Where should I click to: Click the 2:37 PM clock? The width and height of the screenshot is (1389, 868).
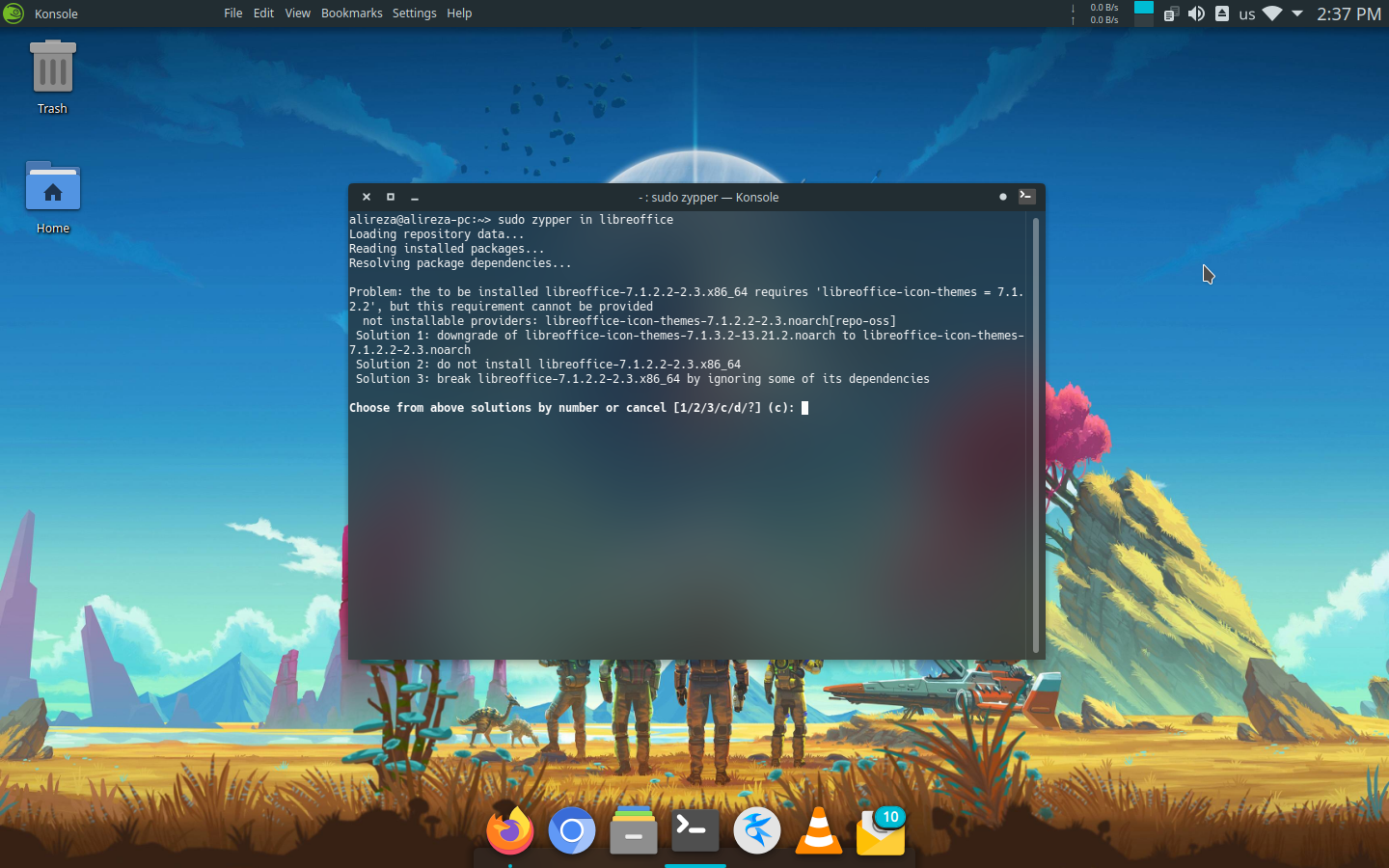[1348, 14]
